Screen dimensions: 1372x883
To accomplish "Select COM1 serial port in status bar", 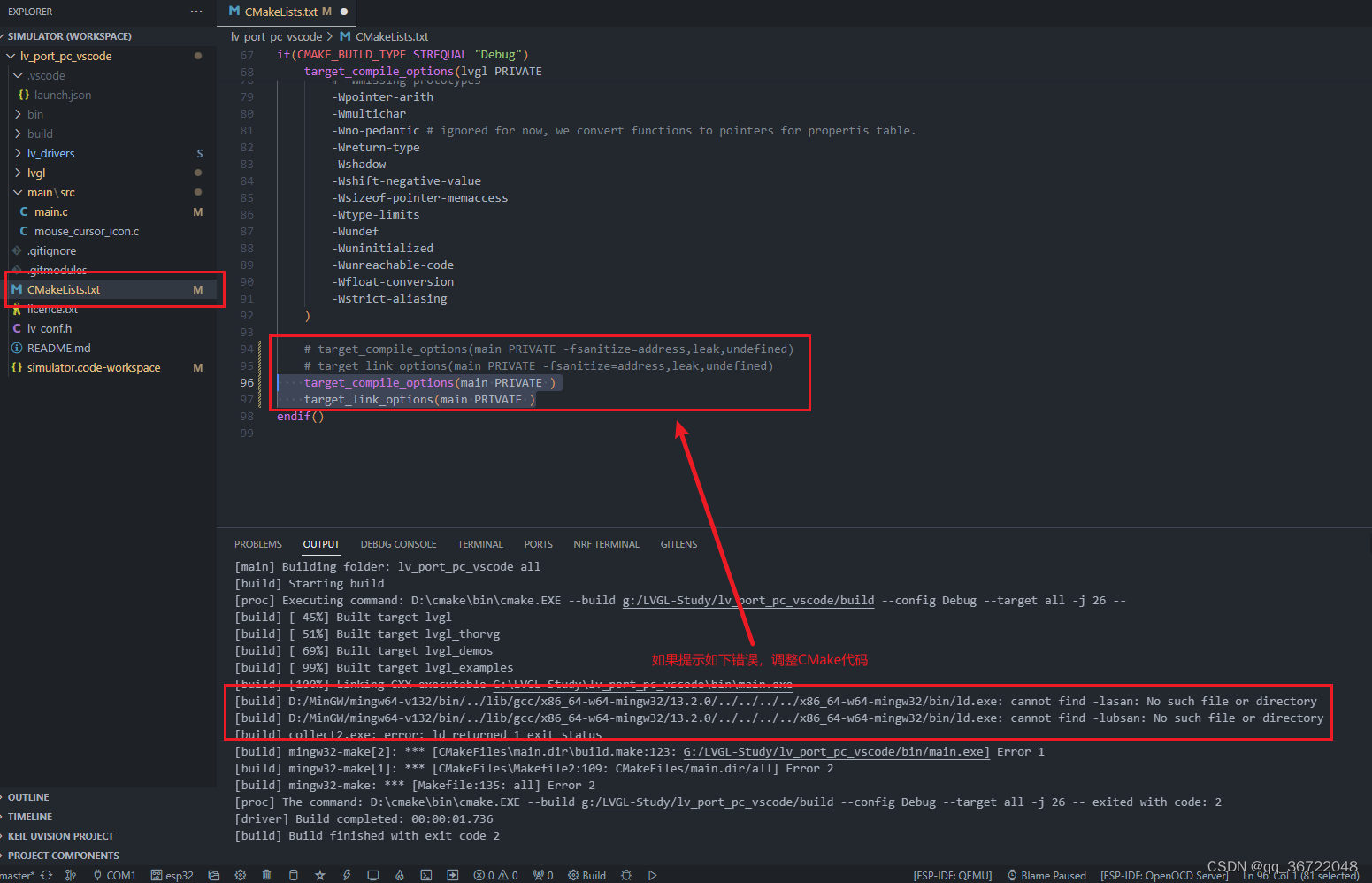I will click(x=114, y=875).
